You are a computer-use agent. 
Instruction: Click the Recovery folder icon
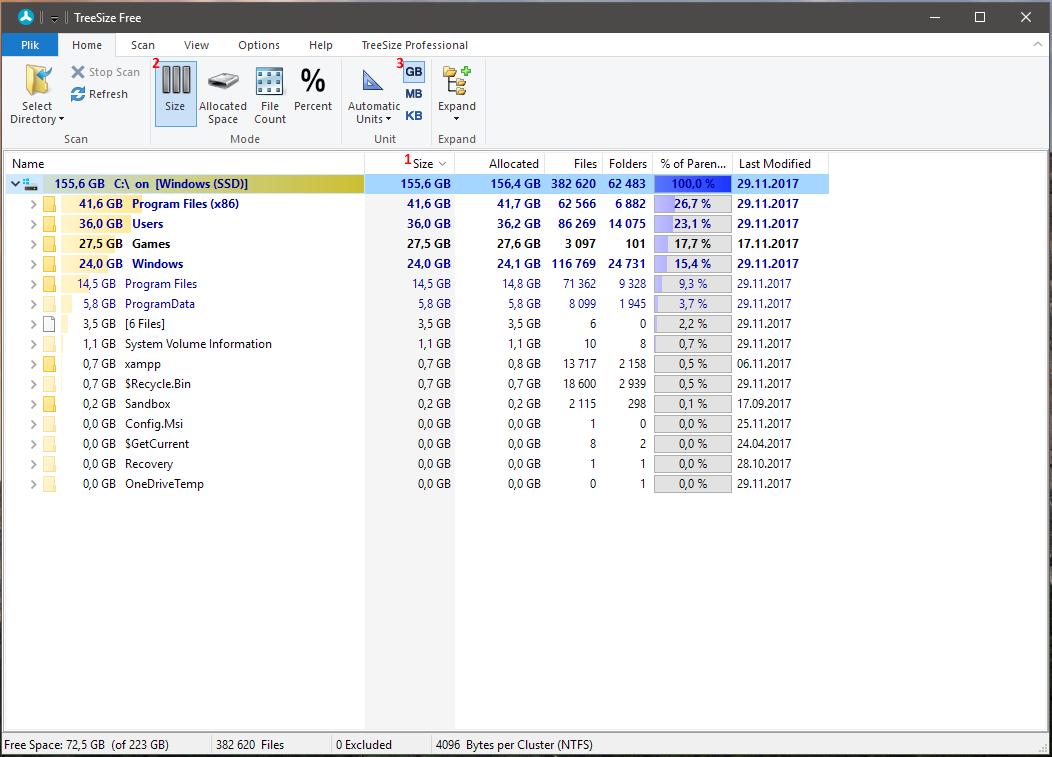[x=49, y=464]
